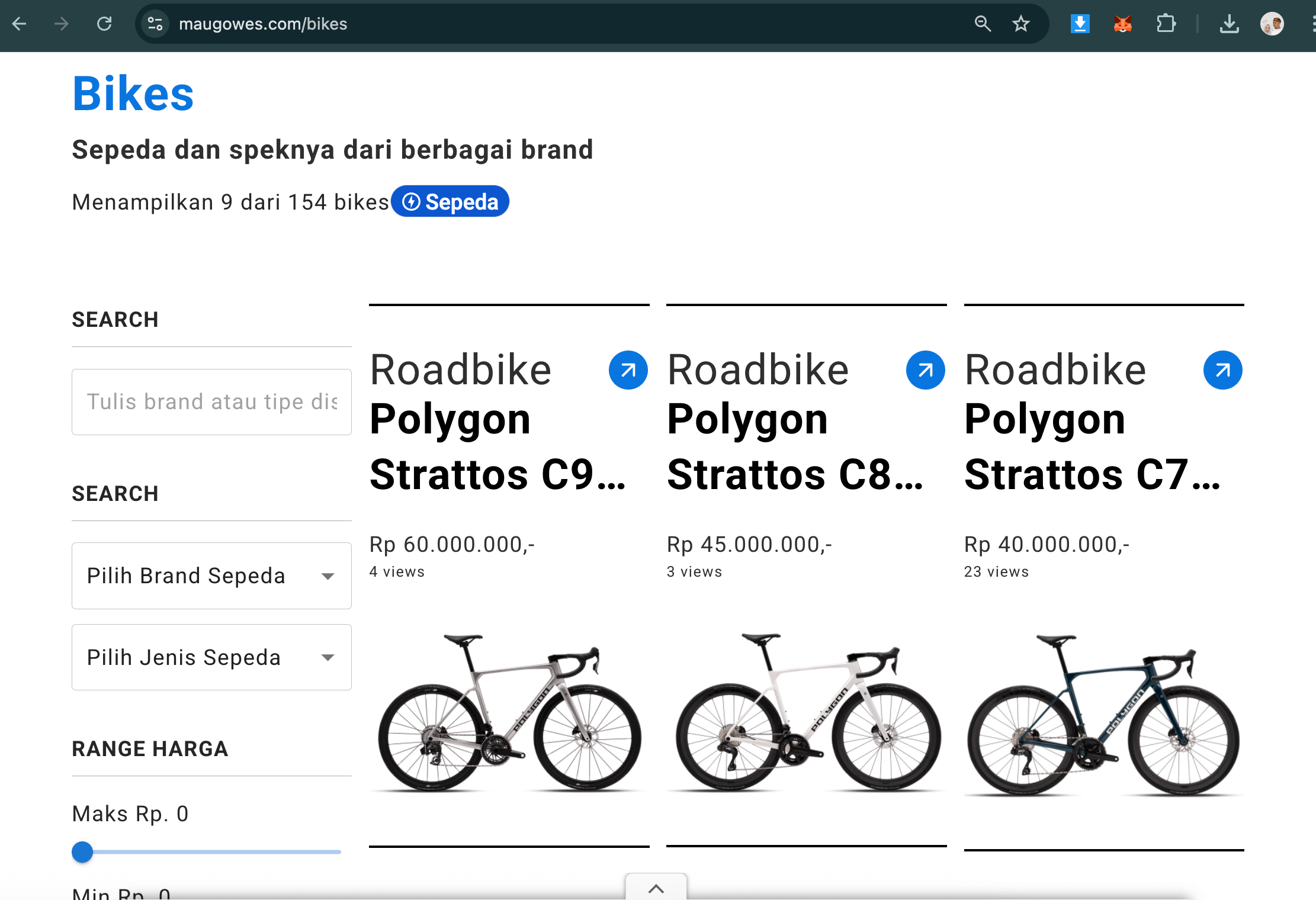Open Polygon Strattos C7 arrow link icon

click(x=1222, y=370)
